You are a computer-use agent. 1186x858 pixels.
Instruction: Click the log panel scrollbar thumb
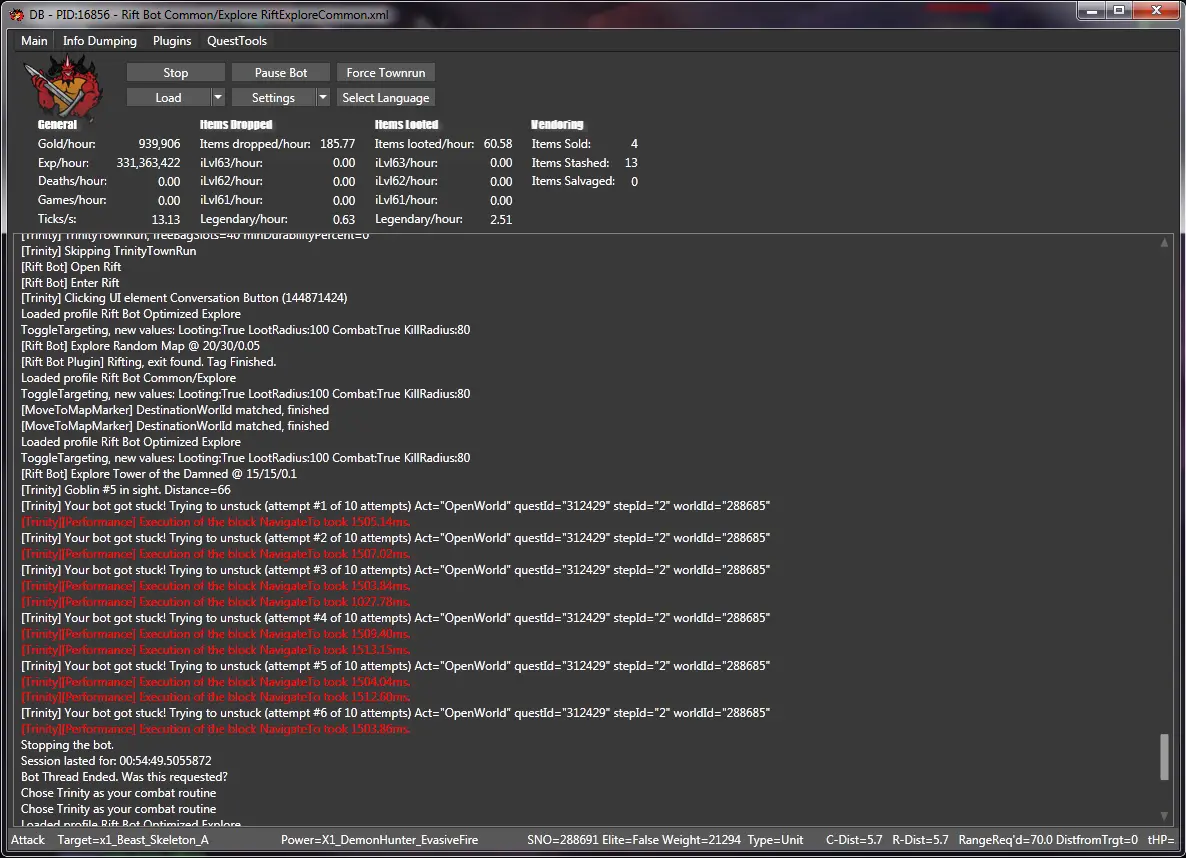point(1164,756)
